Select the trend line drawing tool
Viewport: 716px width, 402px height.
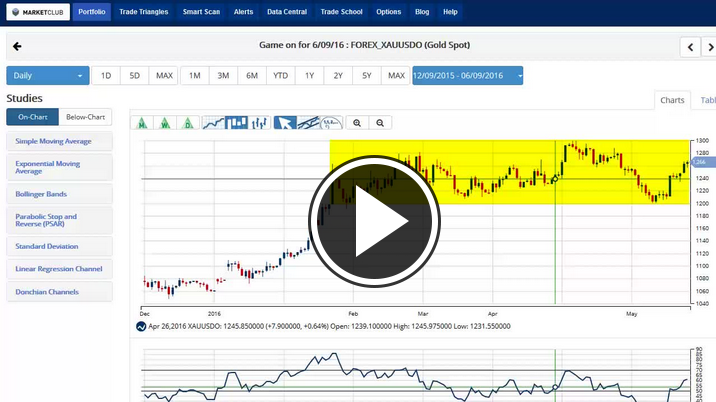click(308, 122)
